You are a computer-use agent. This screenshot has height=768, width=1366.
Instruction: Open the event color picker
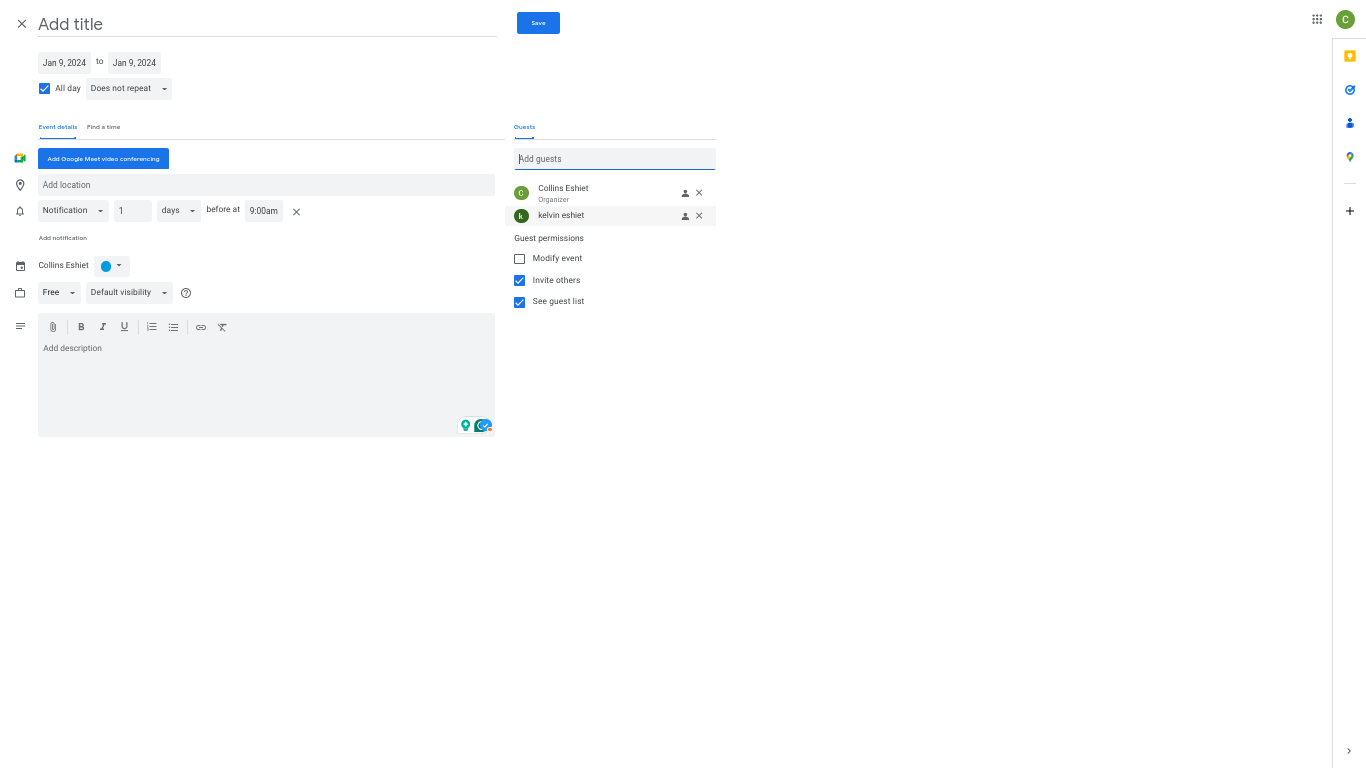coord(111,266)
